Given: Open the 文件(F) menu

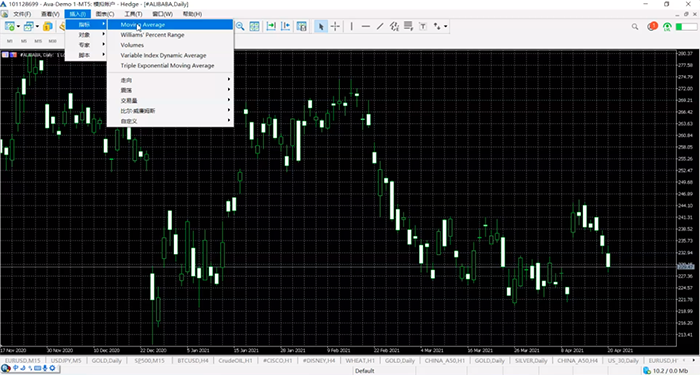Looking at the screenshot, I should point(22,14).
